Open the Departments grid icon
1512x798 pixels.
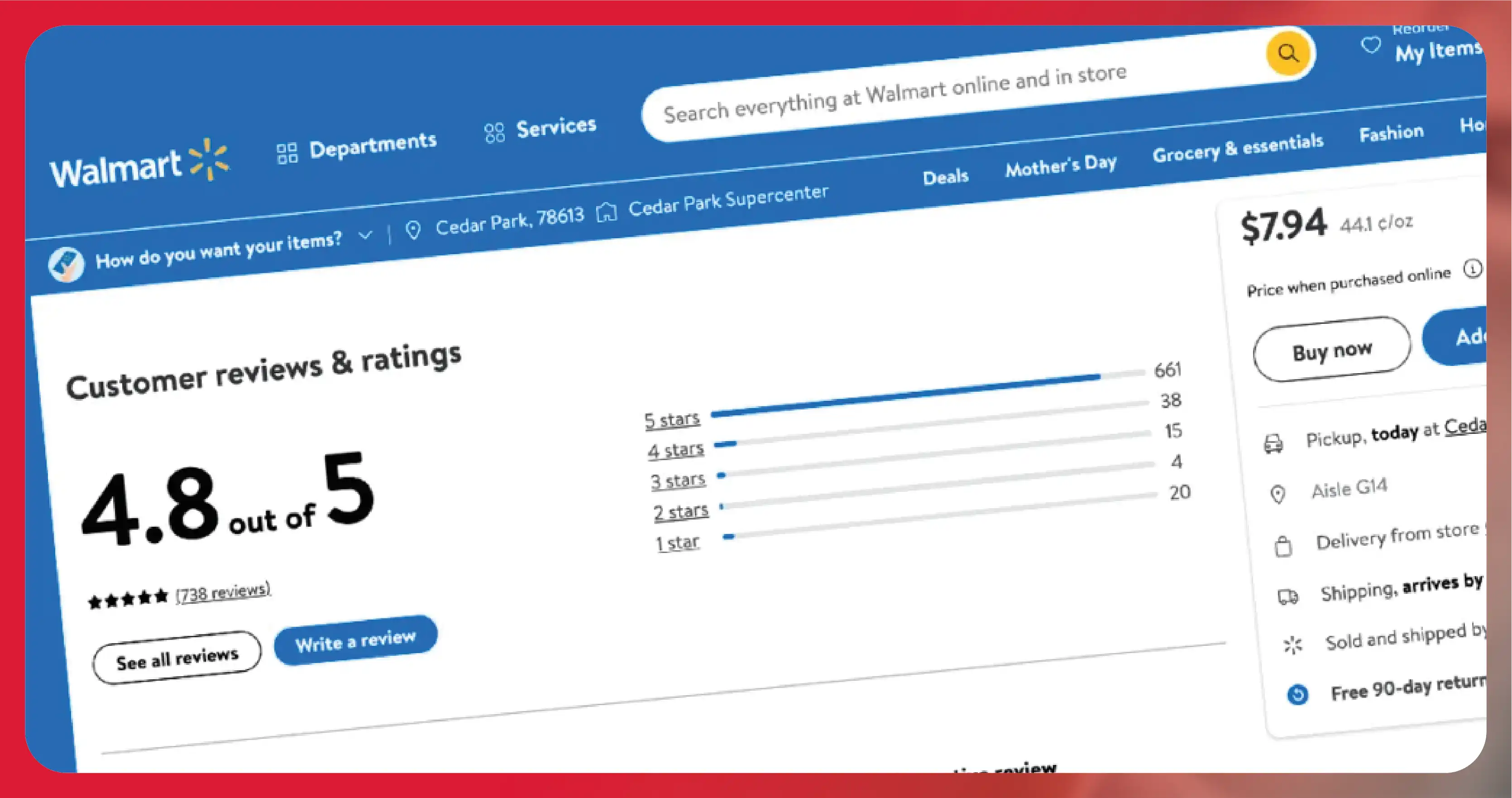[287, 153]
